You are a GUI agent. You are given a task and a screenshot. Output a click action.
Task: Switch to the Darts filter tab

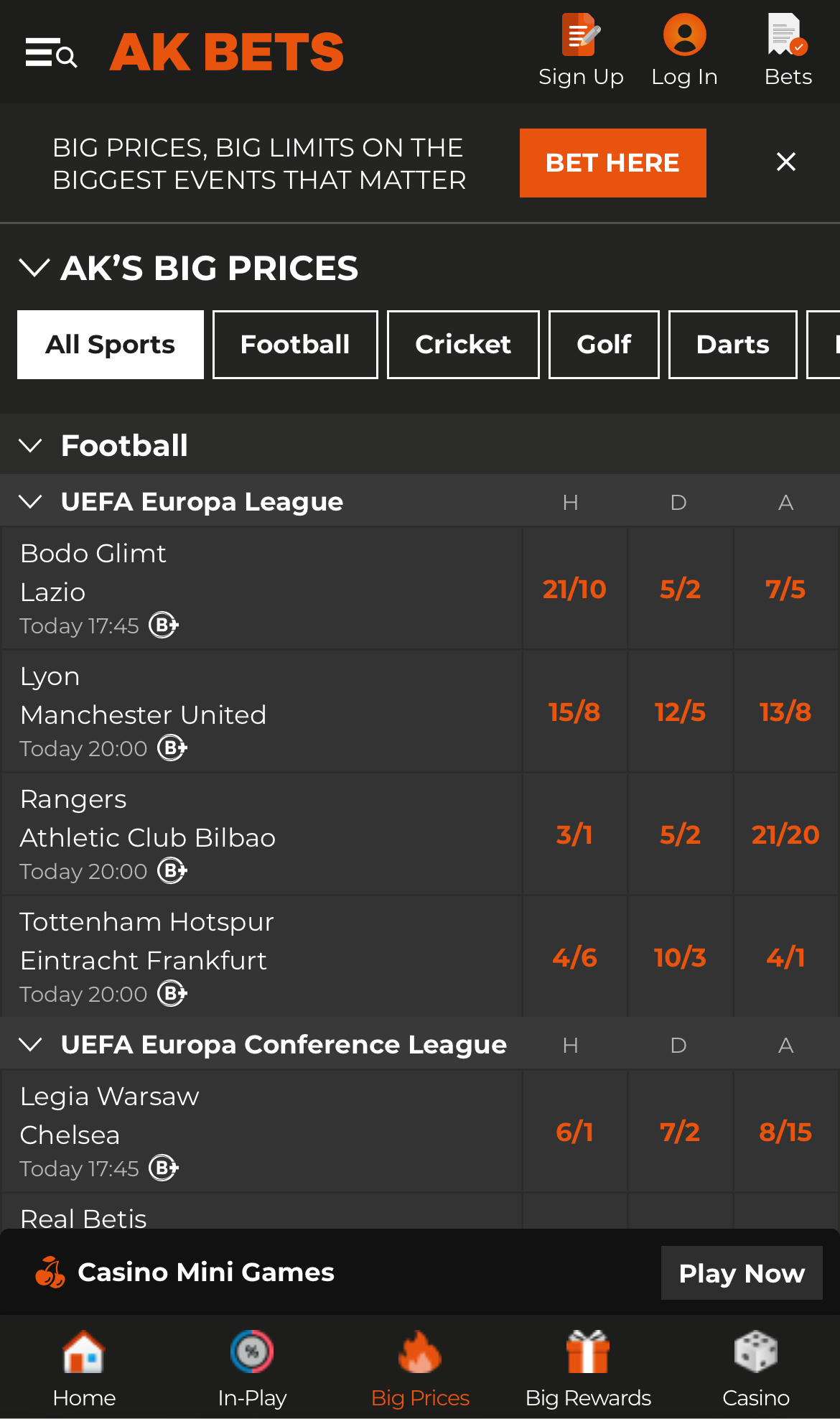732,345
